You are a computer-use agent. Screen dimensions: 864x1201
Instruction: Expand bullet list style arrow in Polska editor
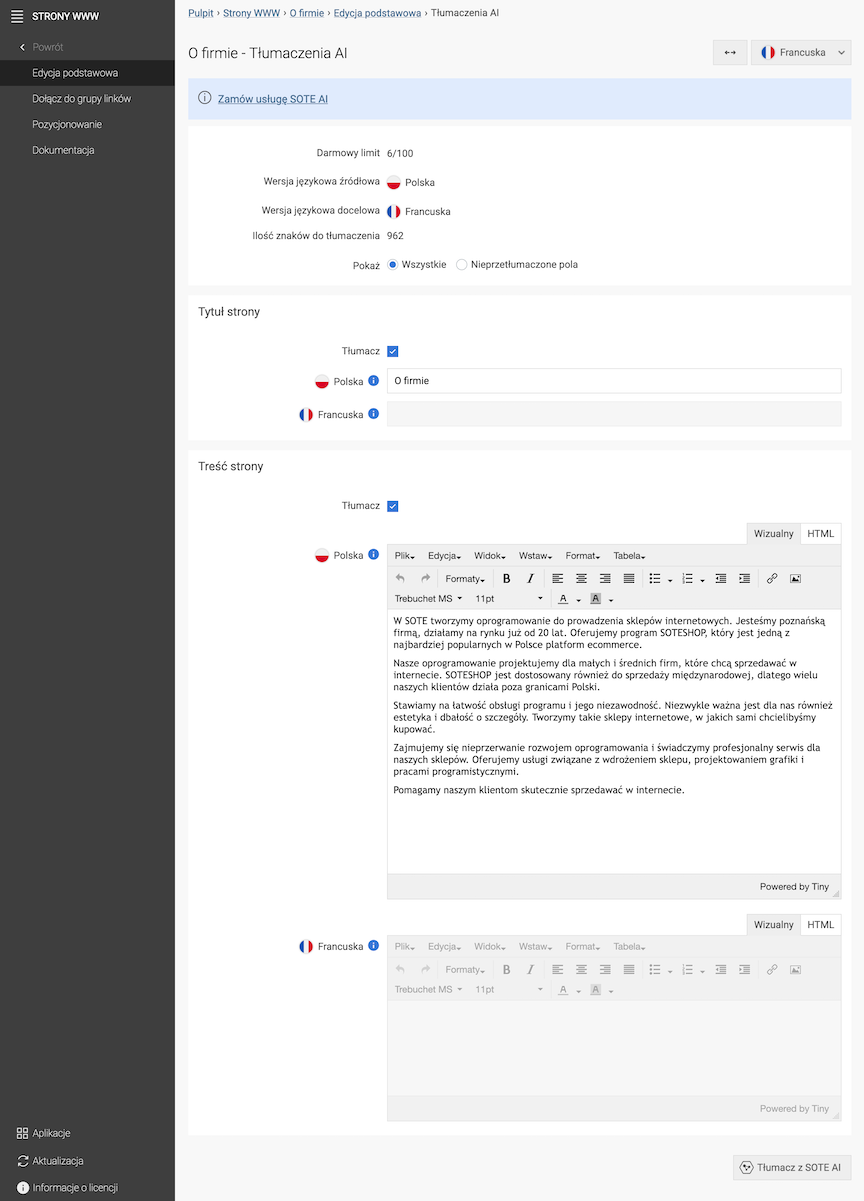tap(670, 579)
